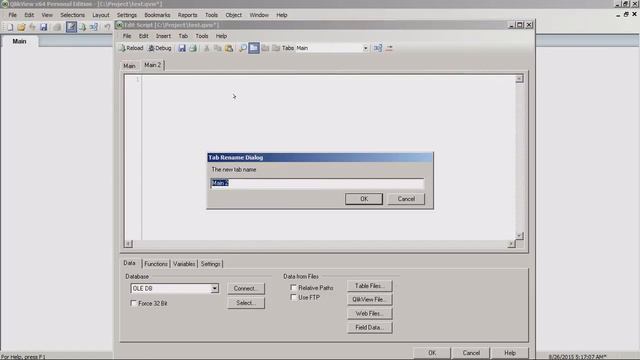The height and width of the screenshot is (360, 640).
Task: Click the Reload icon in main toolbar
Action: point(82,27)
